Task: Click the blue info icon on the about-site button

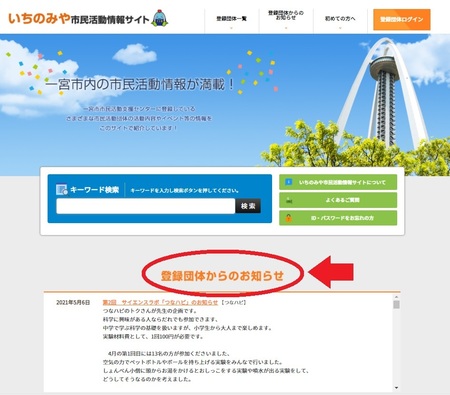Action: click(289, 182)
